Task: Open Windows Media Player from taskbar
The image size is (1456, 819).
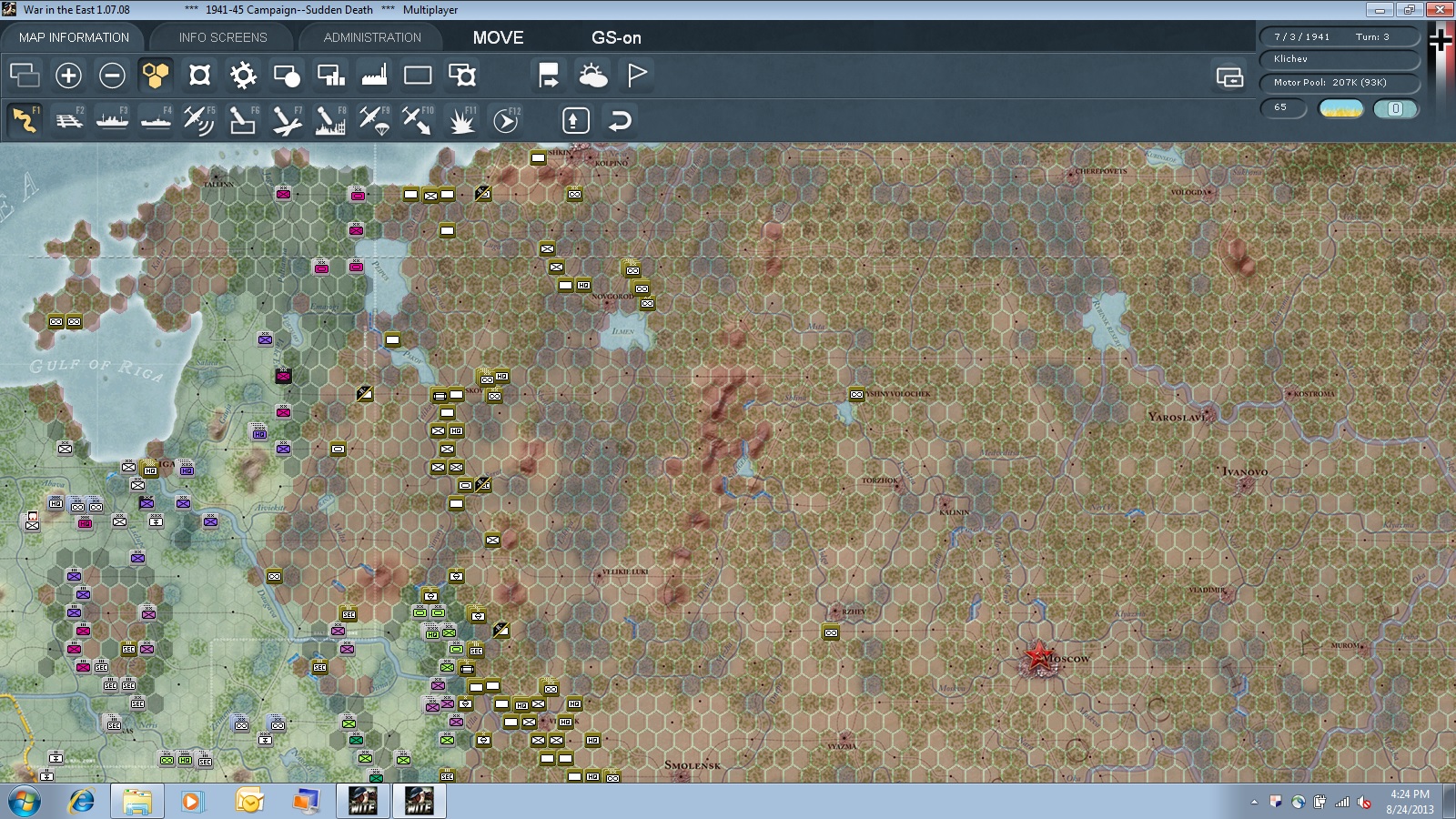Action: (191, 802)
